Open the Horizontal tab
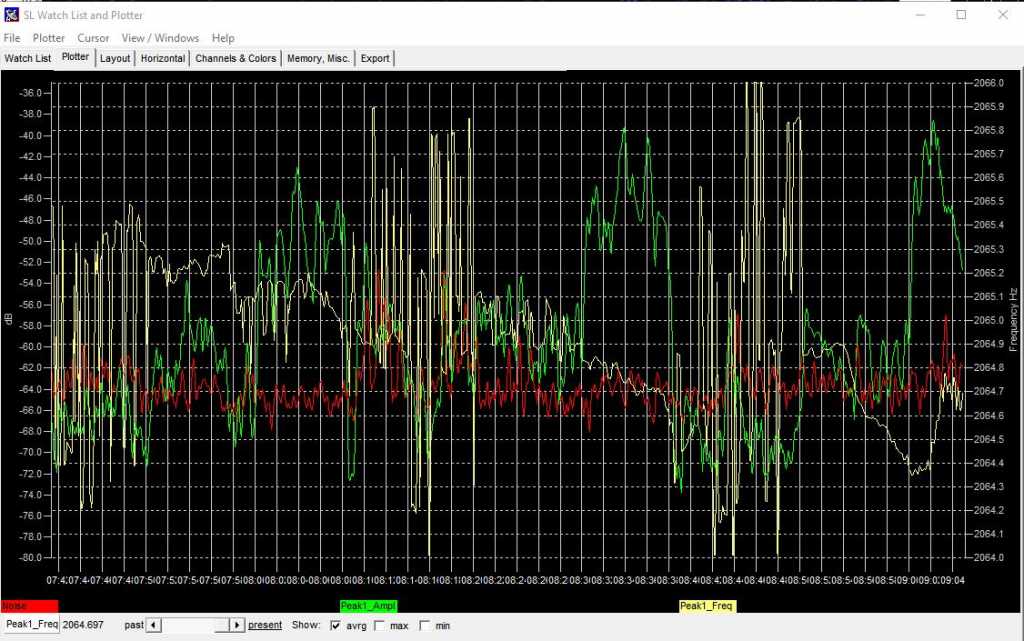Viewport: 1024px width, 641px height. pyautogui.click(x=163, y=58)
